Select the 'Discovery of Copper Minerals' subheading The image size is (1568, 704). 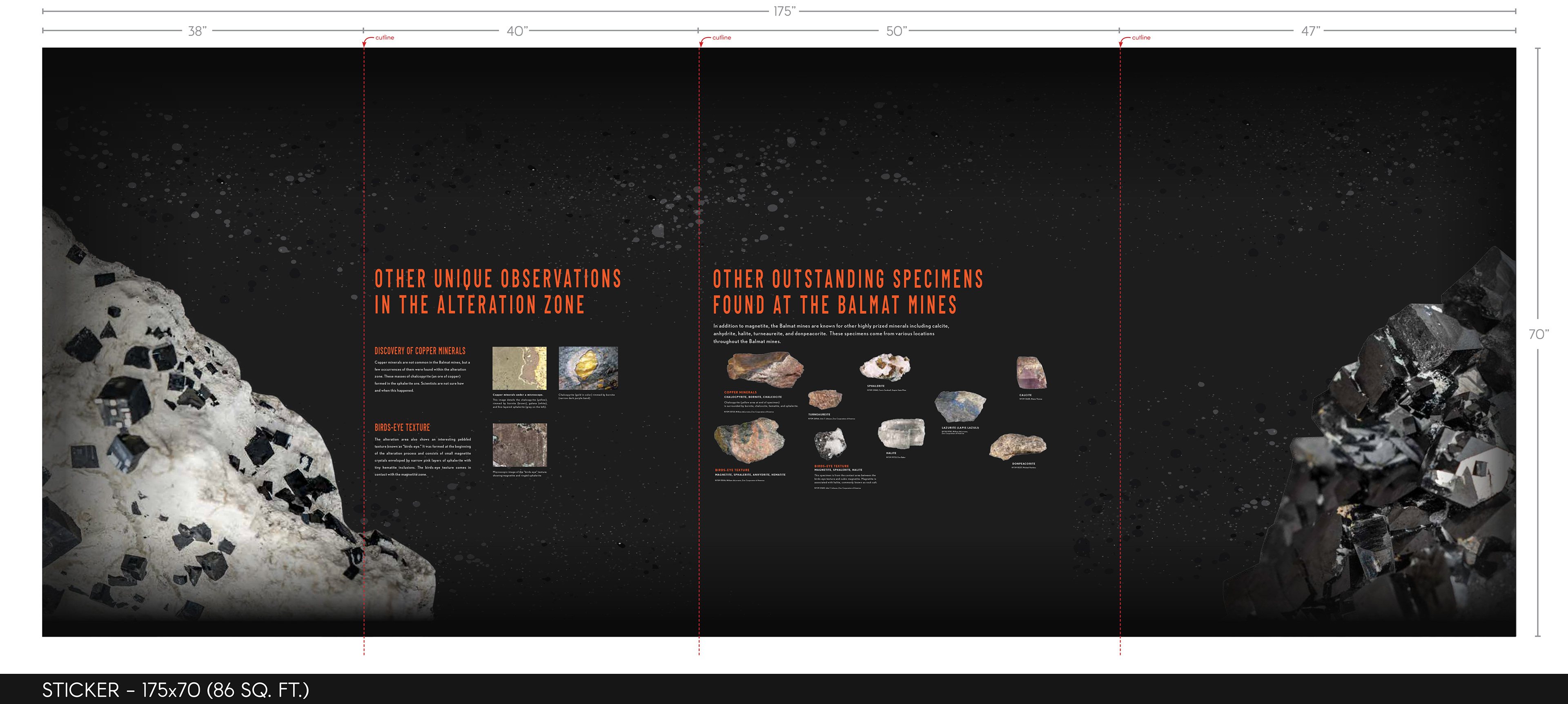click(x=420, y=351)
